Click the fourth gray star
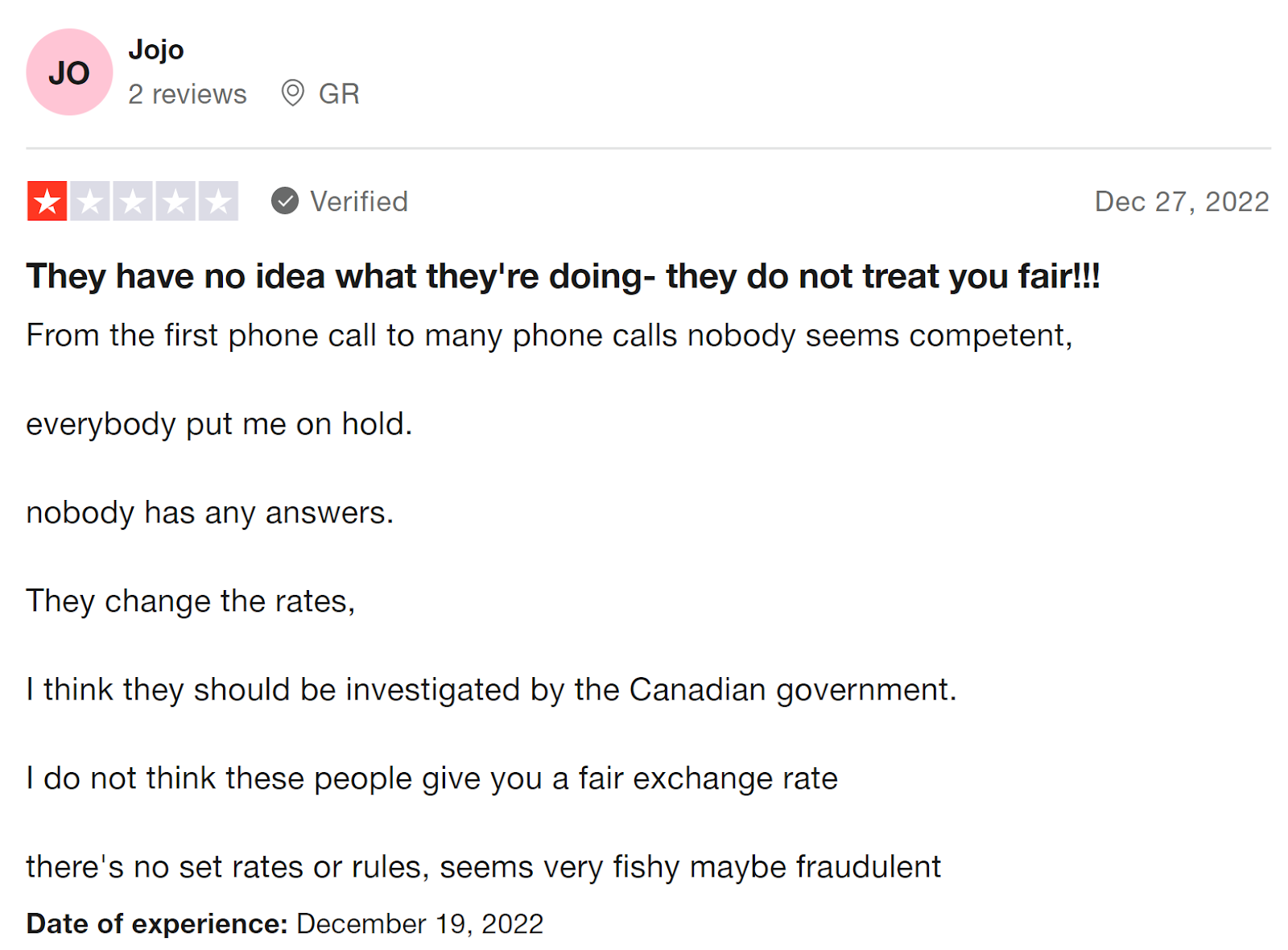Screen dimensions: 1288x950 click(x=175, y=201)
